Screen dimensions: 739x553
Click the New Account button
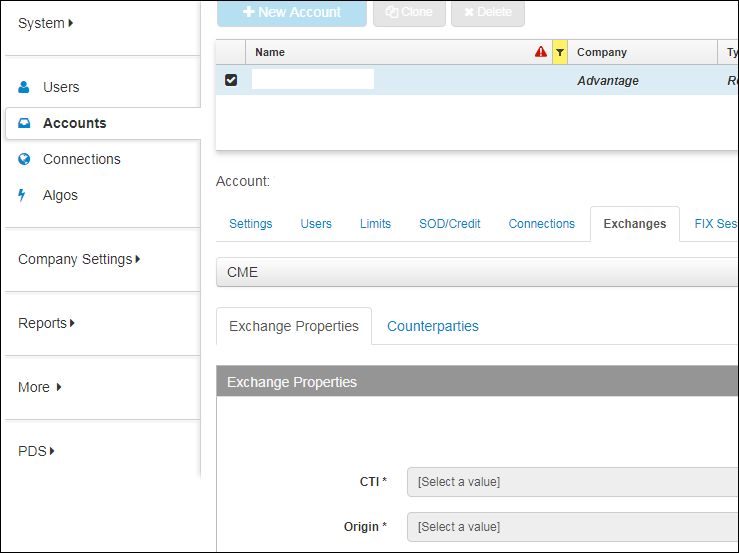(x=291, y=12)
